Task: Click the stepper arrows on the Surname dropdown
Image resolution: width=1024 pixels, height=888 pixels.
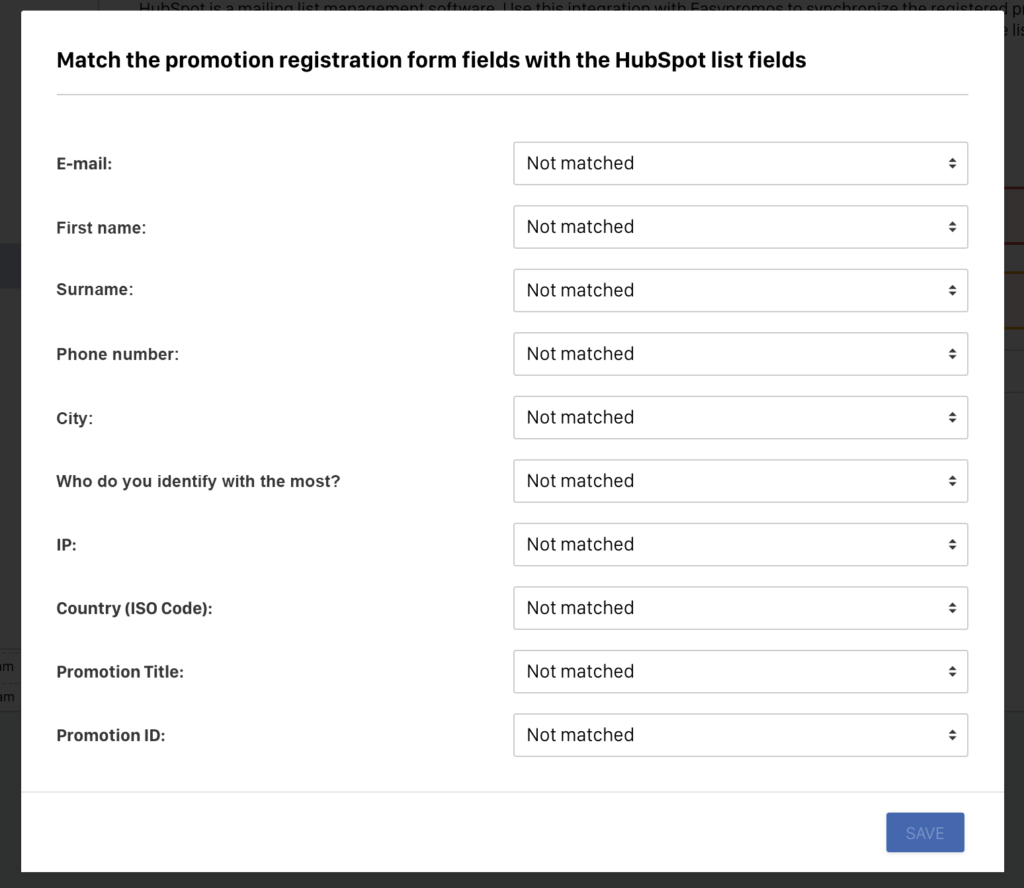Action: point(951,290)
